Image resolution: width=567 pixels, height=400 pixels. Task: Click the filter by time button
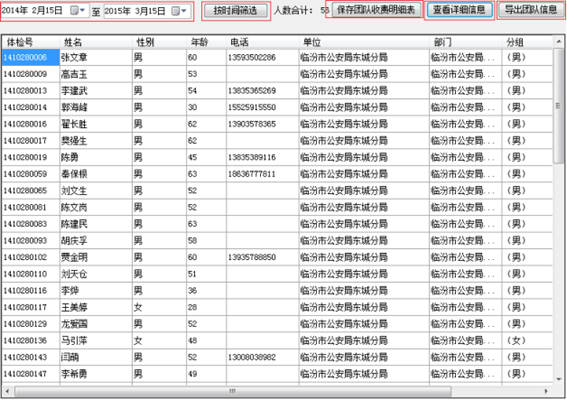point(235,11)
